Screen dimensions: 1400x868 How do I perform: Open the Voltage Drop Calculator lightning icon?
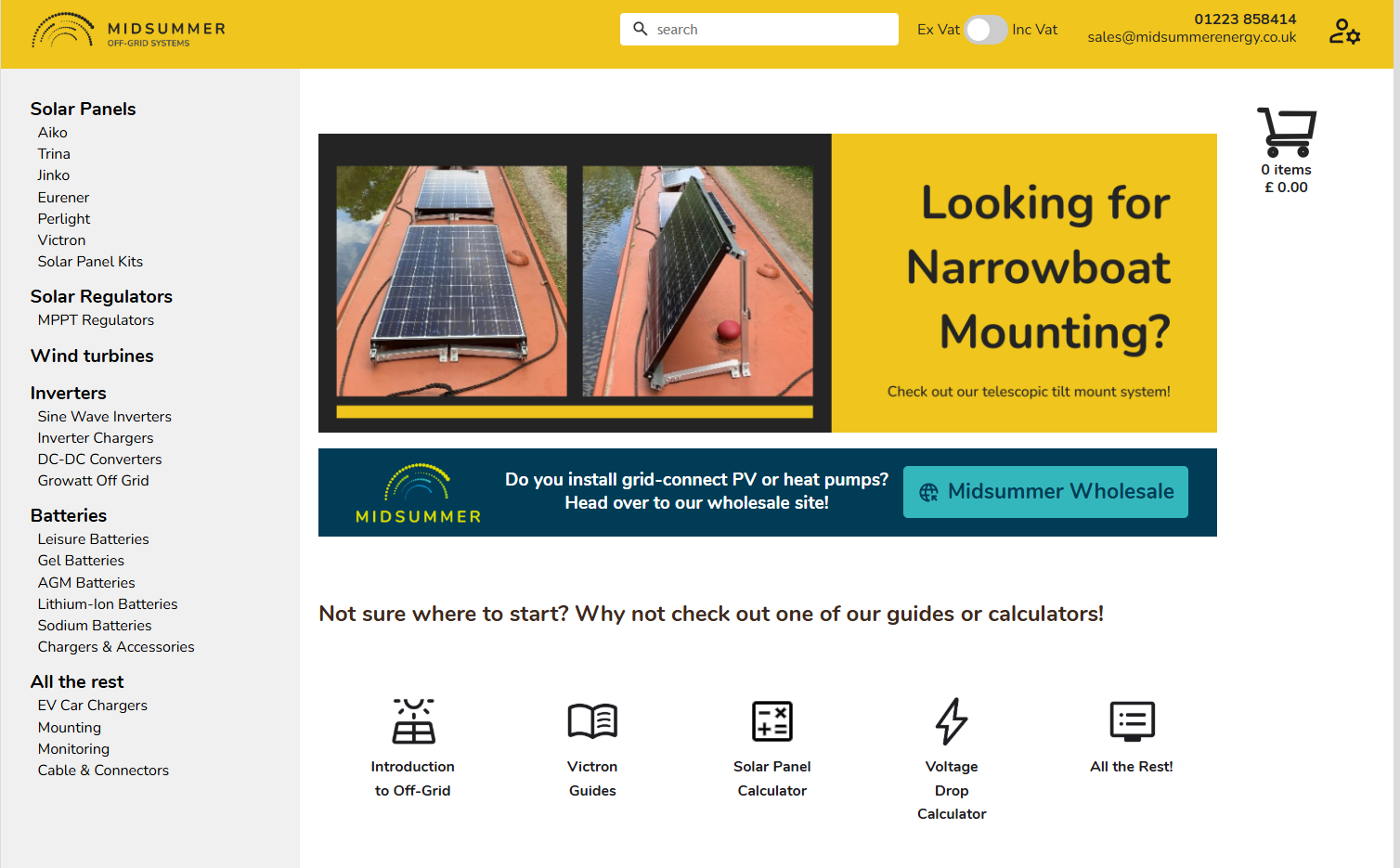[952, 721]
